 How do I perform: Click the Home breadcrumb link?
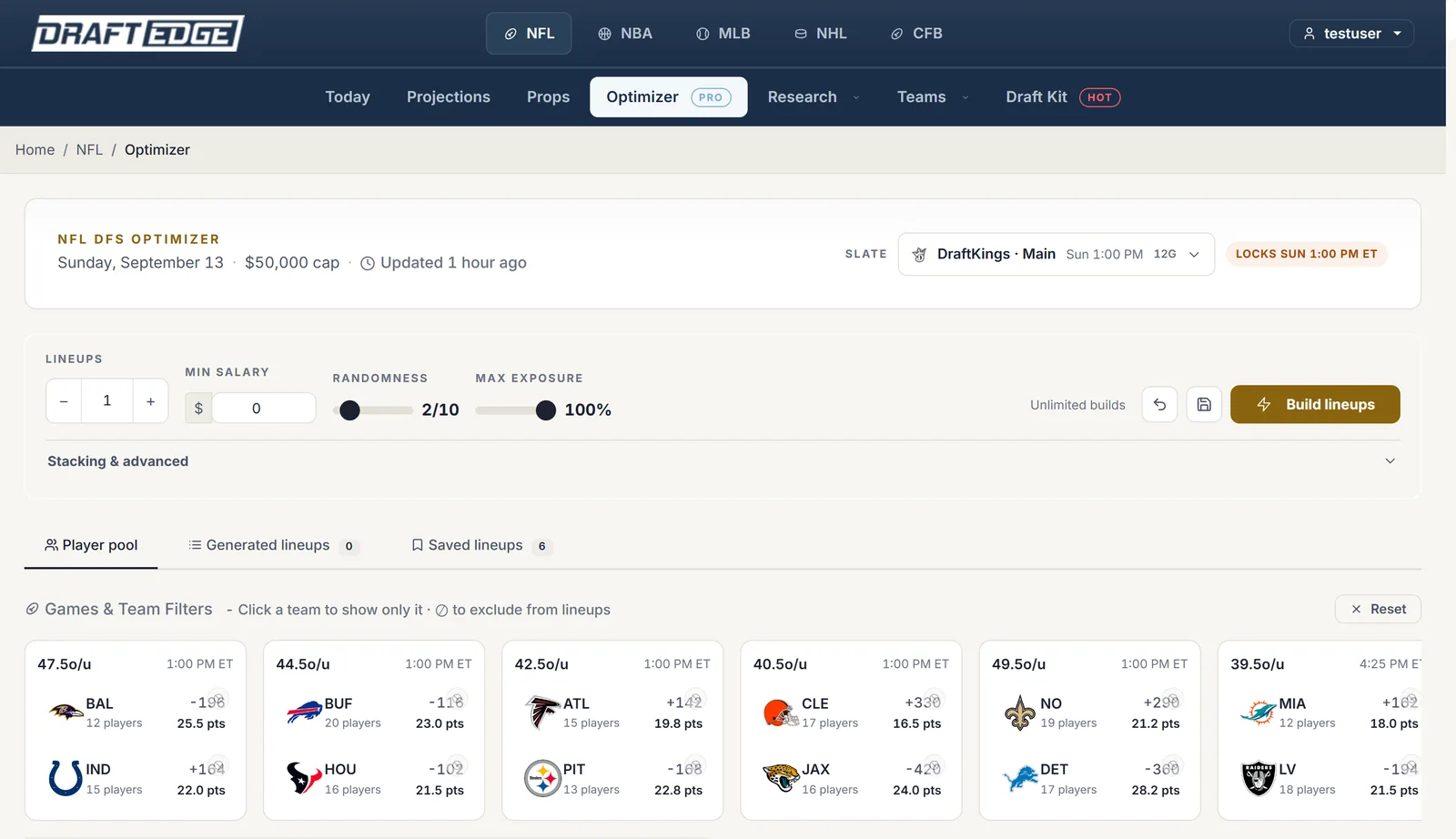35,149
